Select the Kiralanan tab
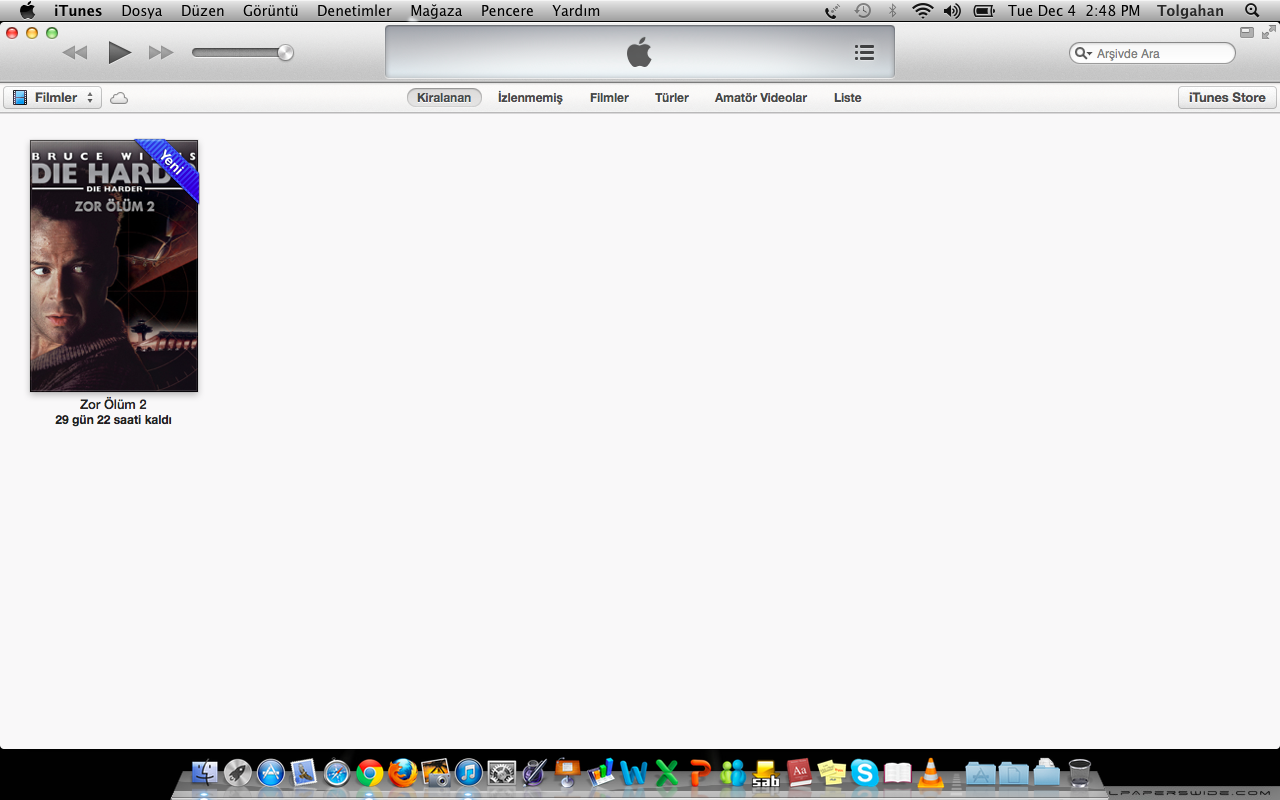 [x=444, y=98]
